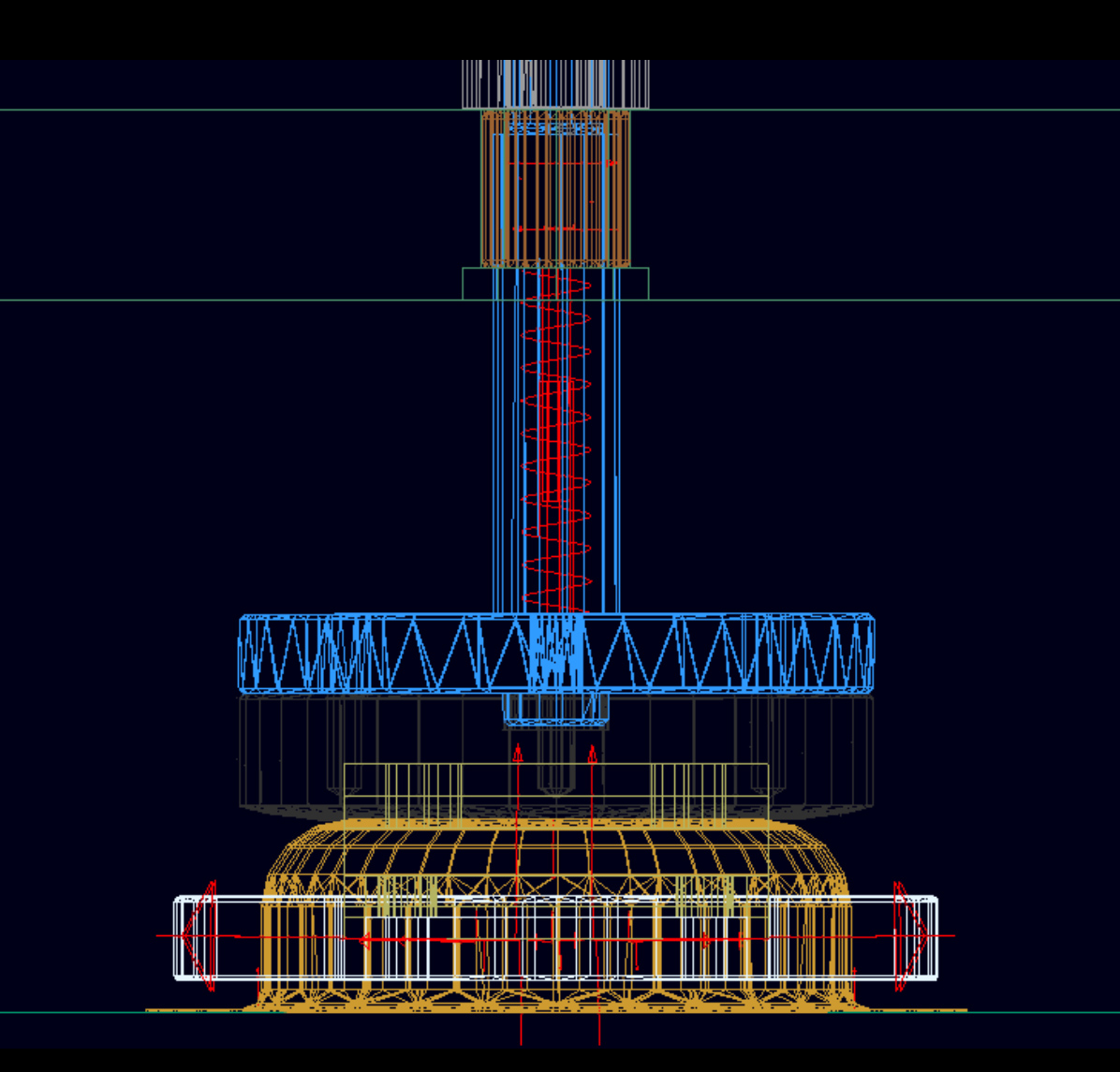Click the red arrowhead at the bar's left end
The image size is (1120, 1072).
tap(199, 935)
